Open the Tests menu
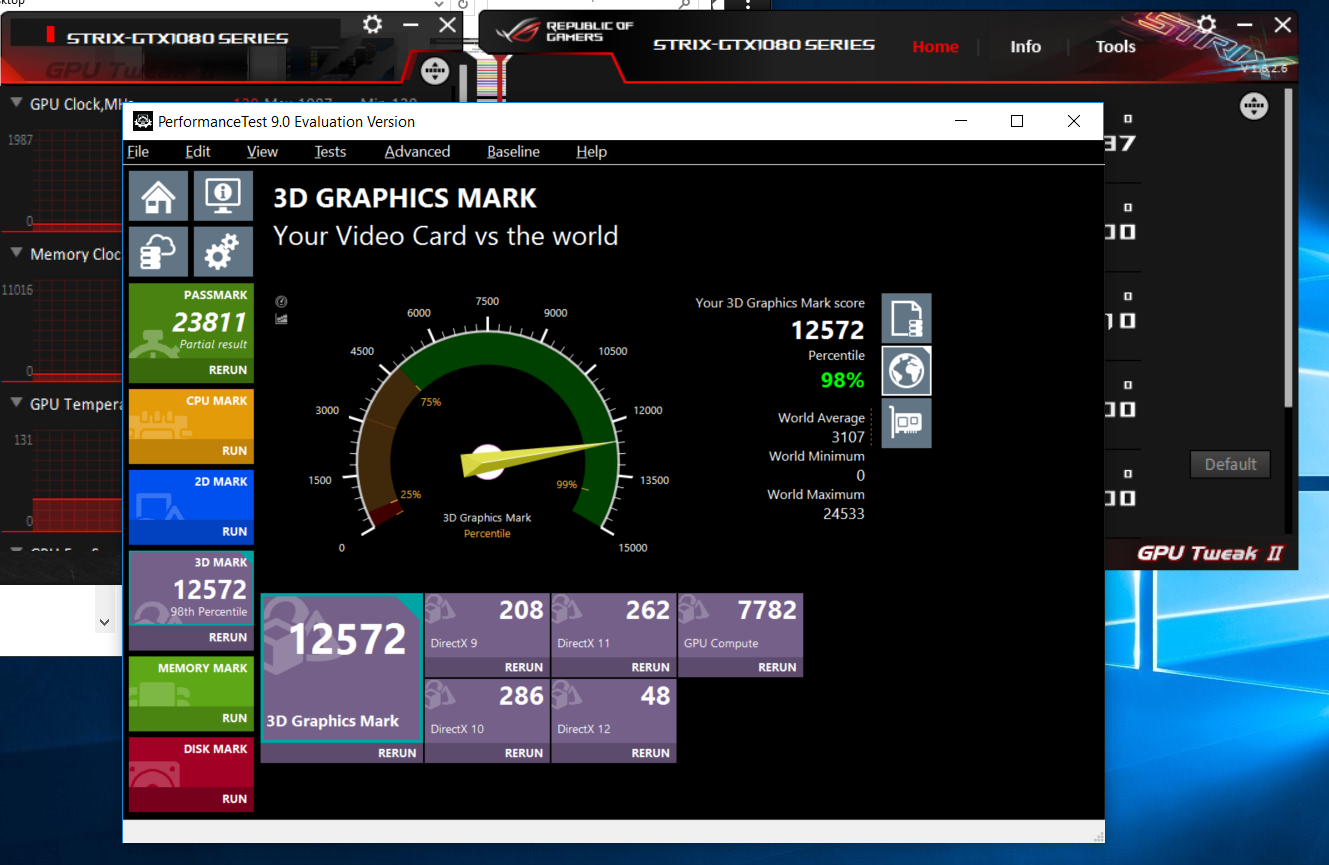This screenshot has height=865, width=1329. tap(330, 152)
